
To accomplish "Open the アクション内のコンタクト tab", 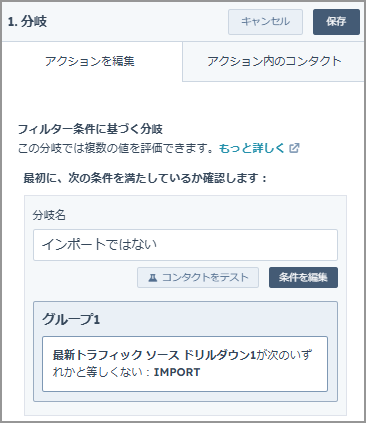I will tap(274, 61).
